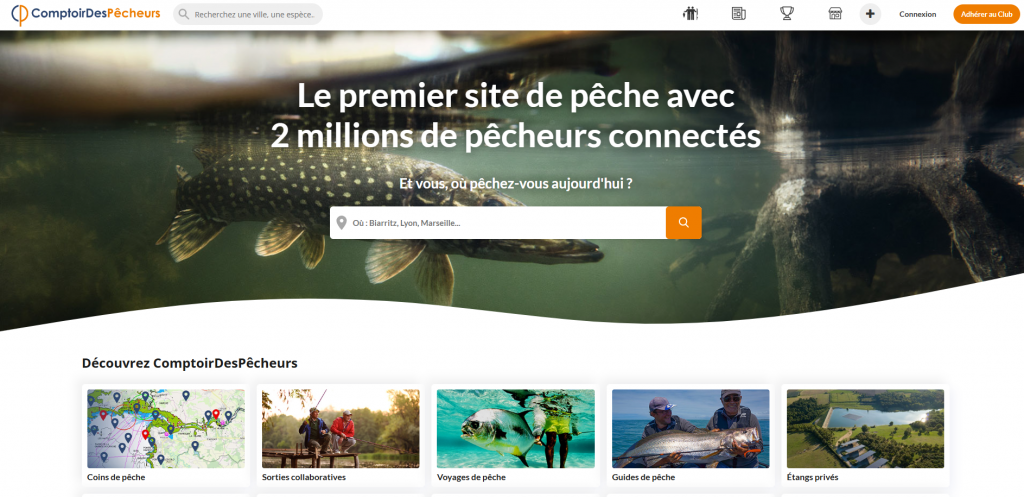Open the Guides de pêche card image
The width and height of the screenshot is (1024, 497).
coord(691,428)
